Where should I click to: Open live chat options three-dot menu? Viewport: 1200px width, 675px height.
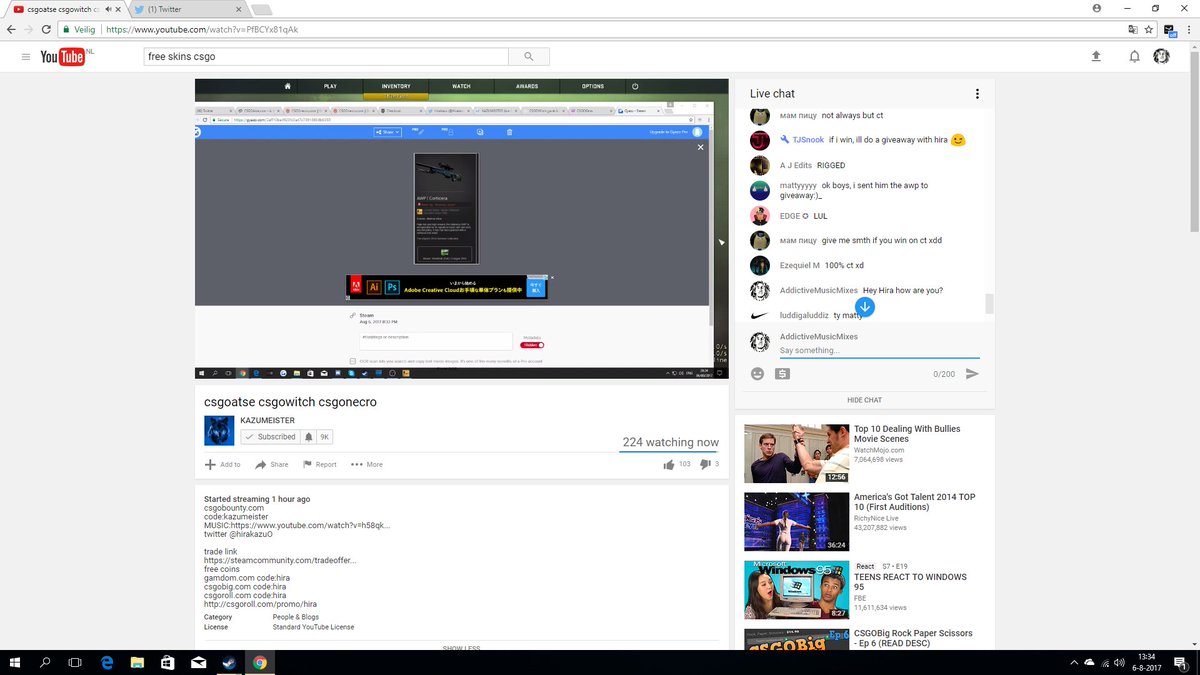coord(977,94)
